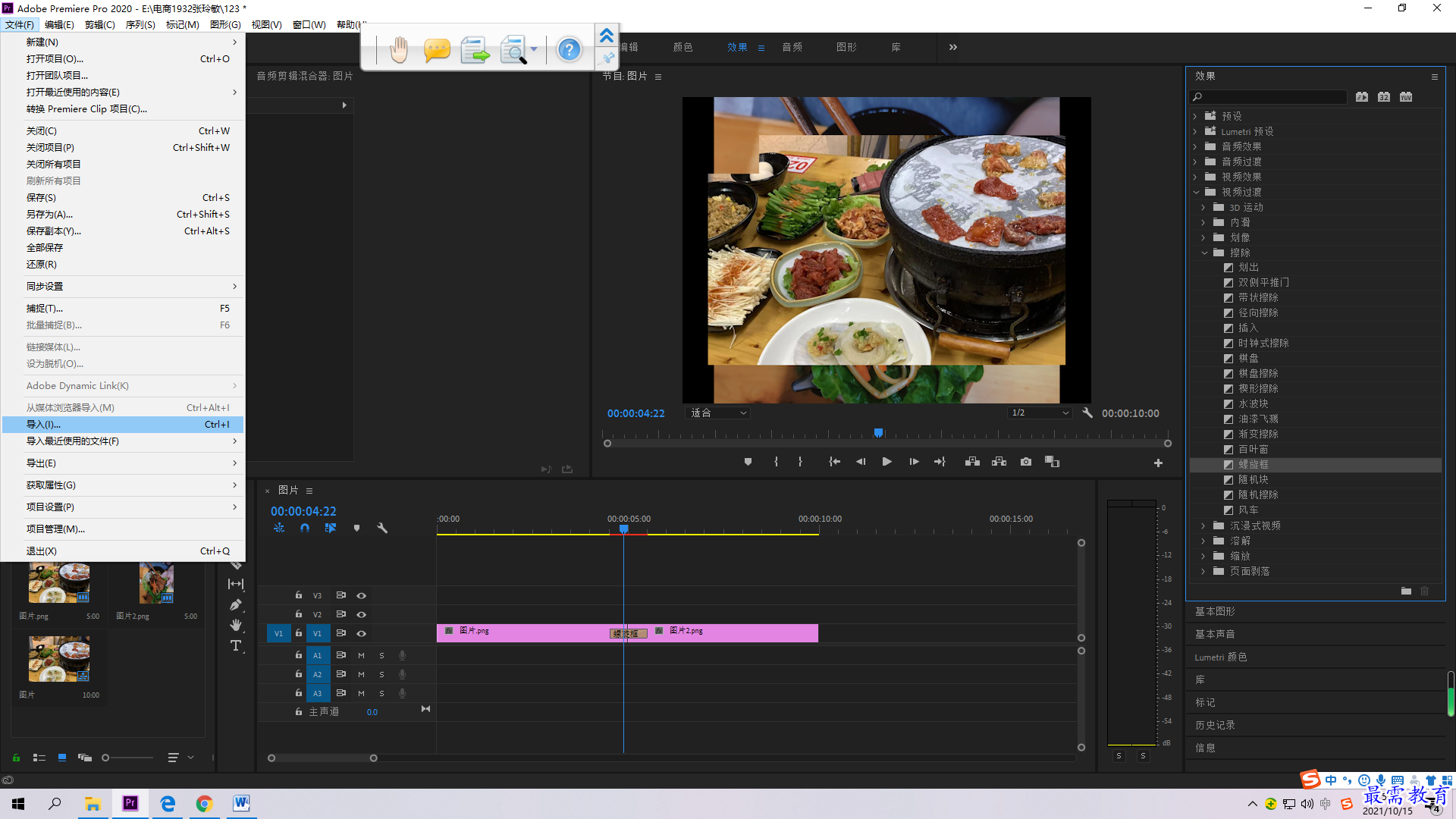Viewport: 1456px width, 819px height.
Task: Click Go to Out point button
Action: (x=940, y=462)
